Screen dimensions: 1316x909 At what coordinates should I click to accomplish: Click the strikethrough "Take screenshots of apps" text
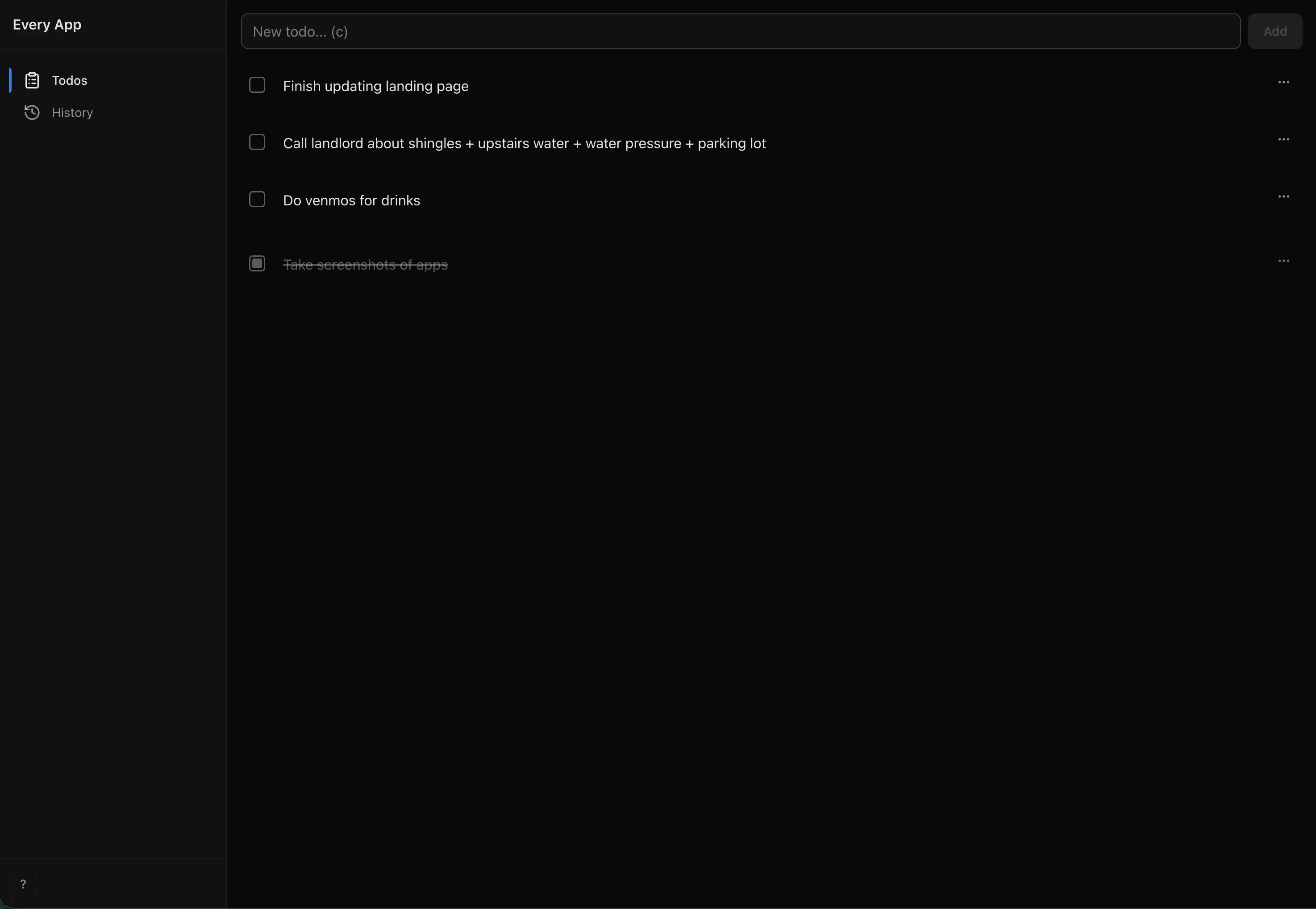(366, 264)
